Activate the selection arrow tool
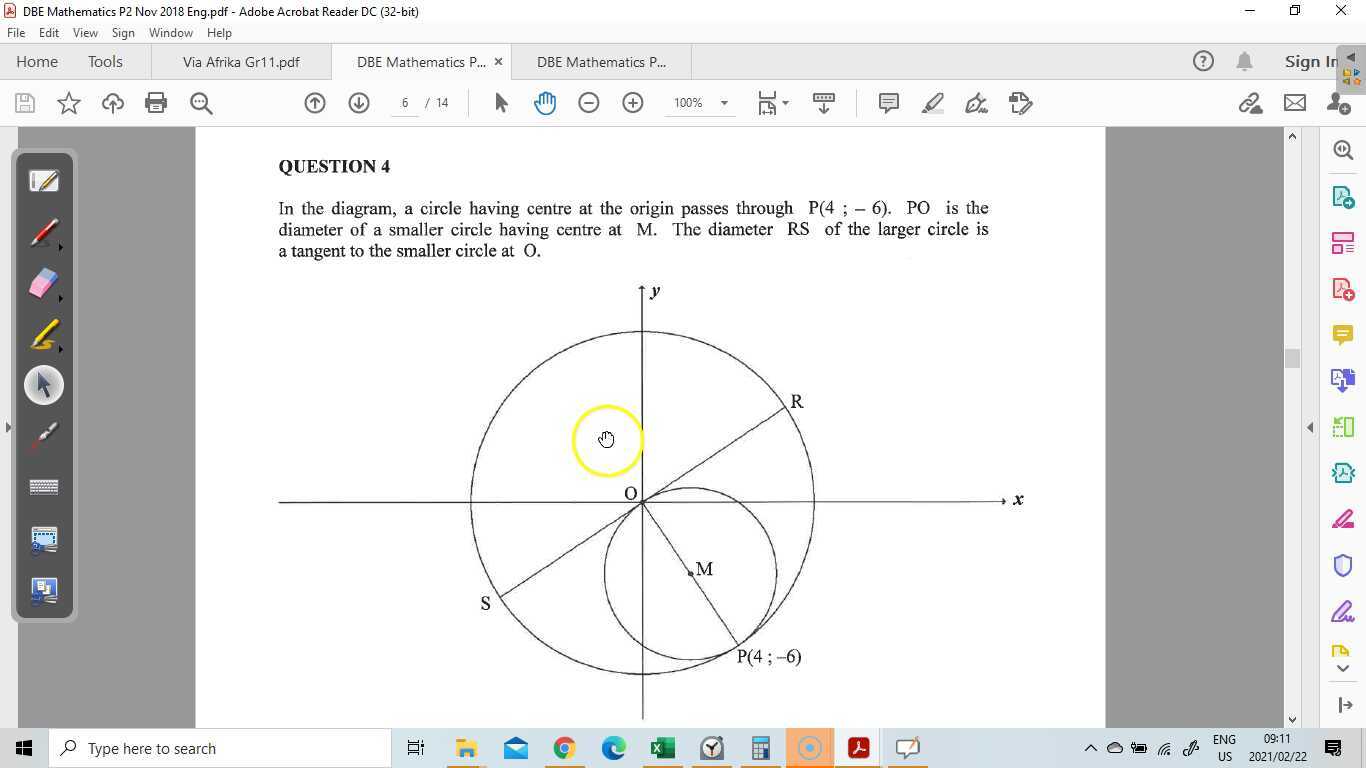 501,103
